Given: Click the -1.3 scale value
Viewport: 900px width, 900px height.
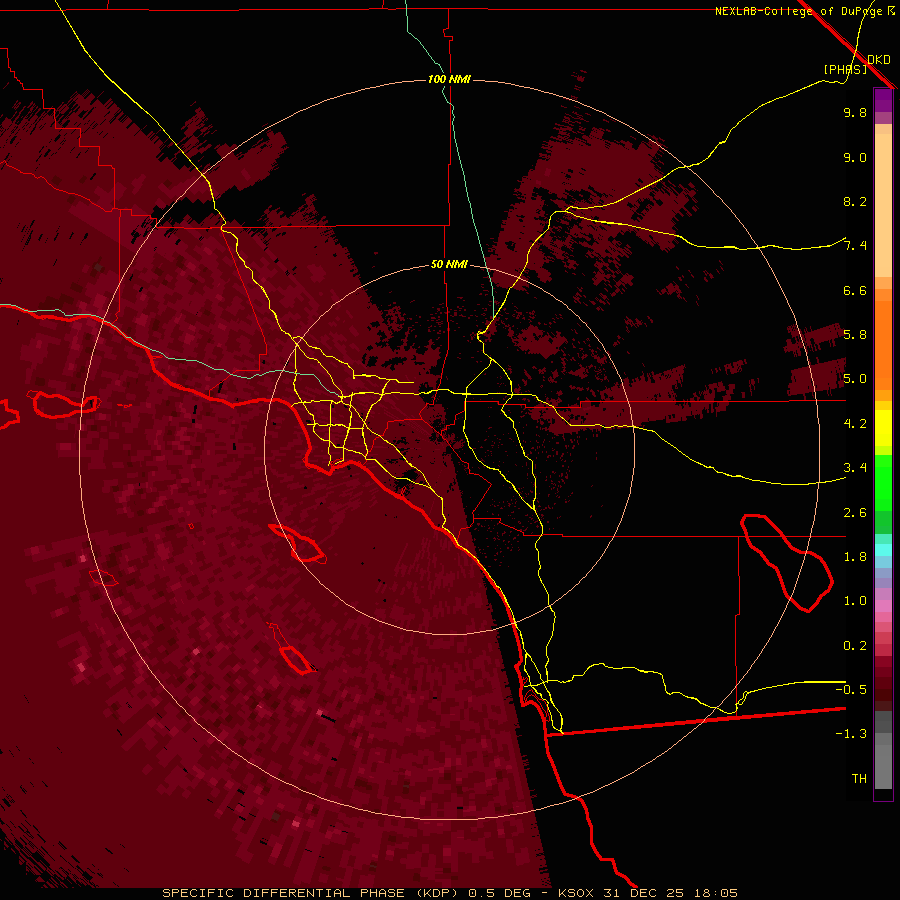Looking at the screenshot, I should tap(851, 734).
